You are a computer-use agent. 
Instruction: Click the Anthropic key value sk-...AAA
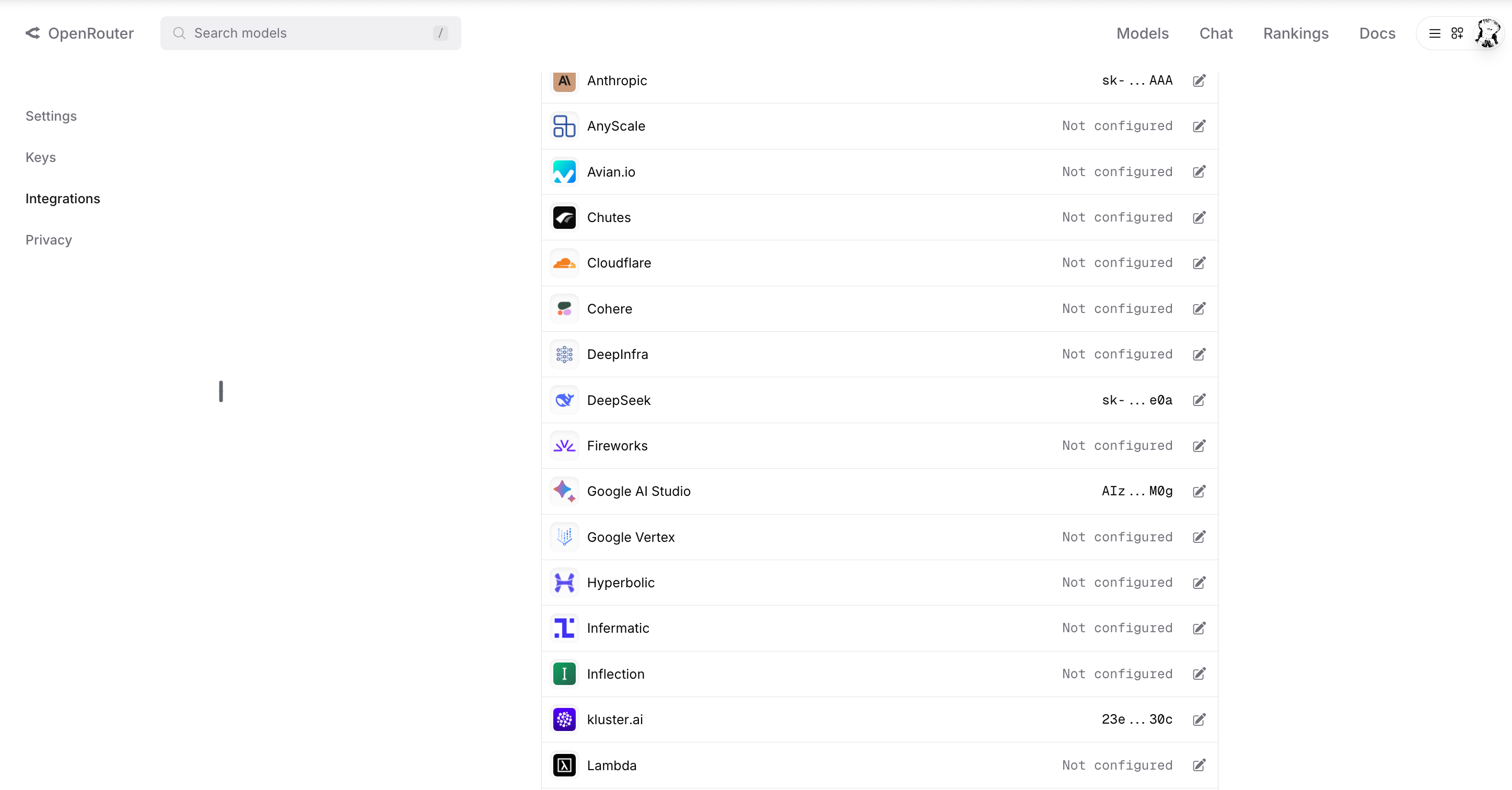coord(1137,80)
